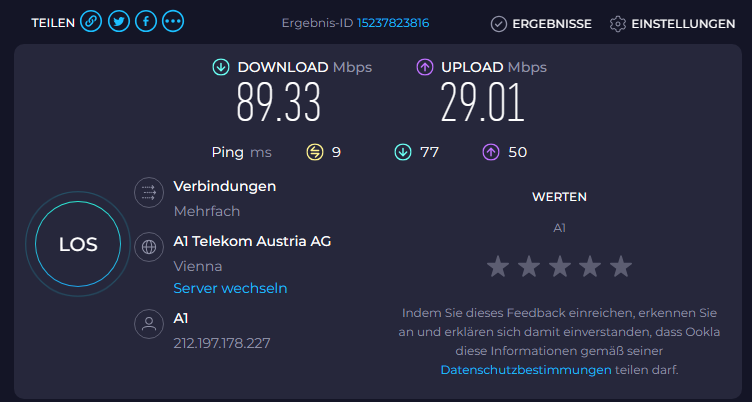Click the idle ping latency icon
752x402 pixels.
tap(315, 153)
